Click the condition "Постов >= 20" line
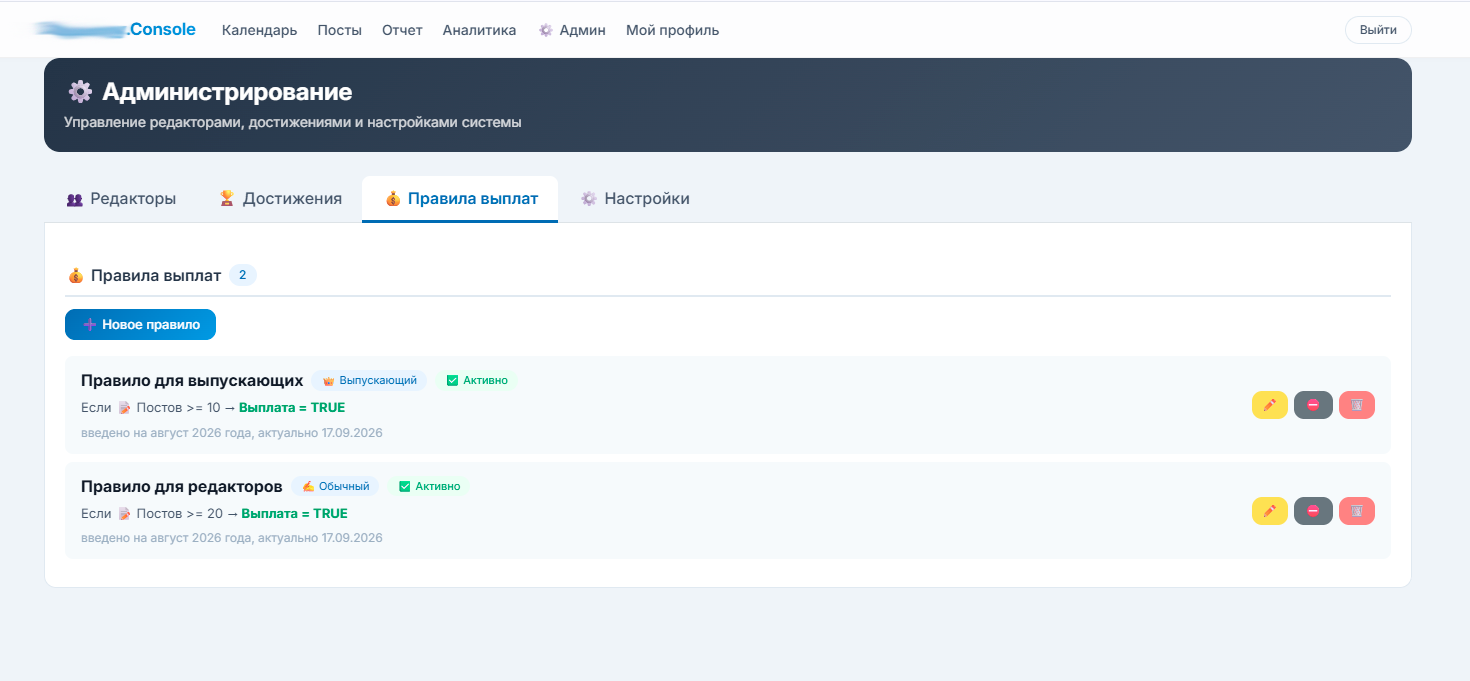Image resolution: width=1470 pixels, height=681 pixels. [214, 513]
